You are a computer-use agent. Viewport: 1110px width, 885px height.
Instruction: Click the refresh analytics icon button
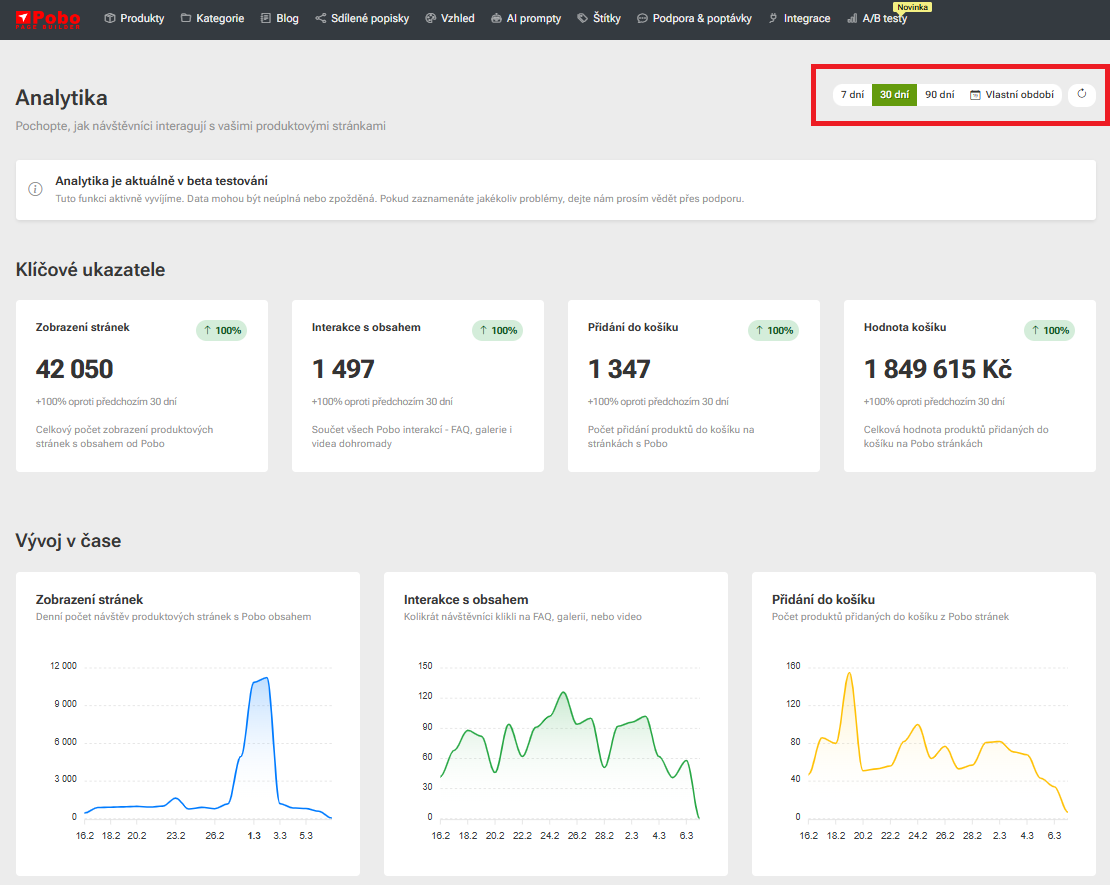tap(1082, 94)
